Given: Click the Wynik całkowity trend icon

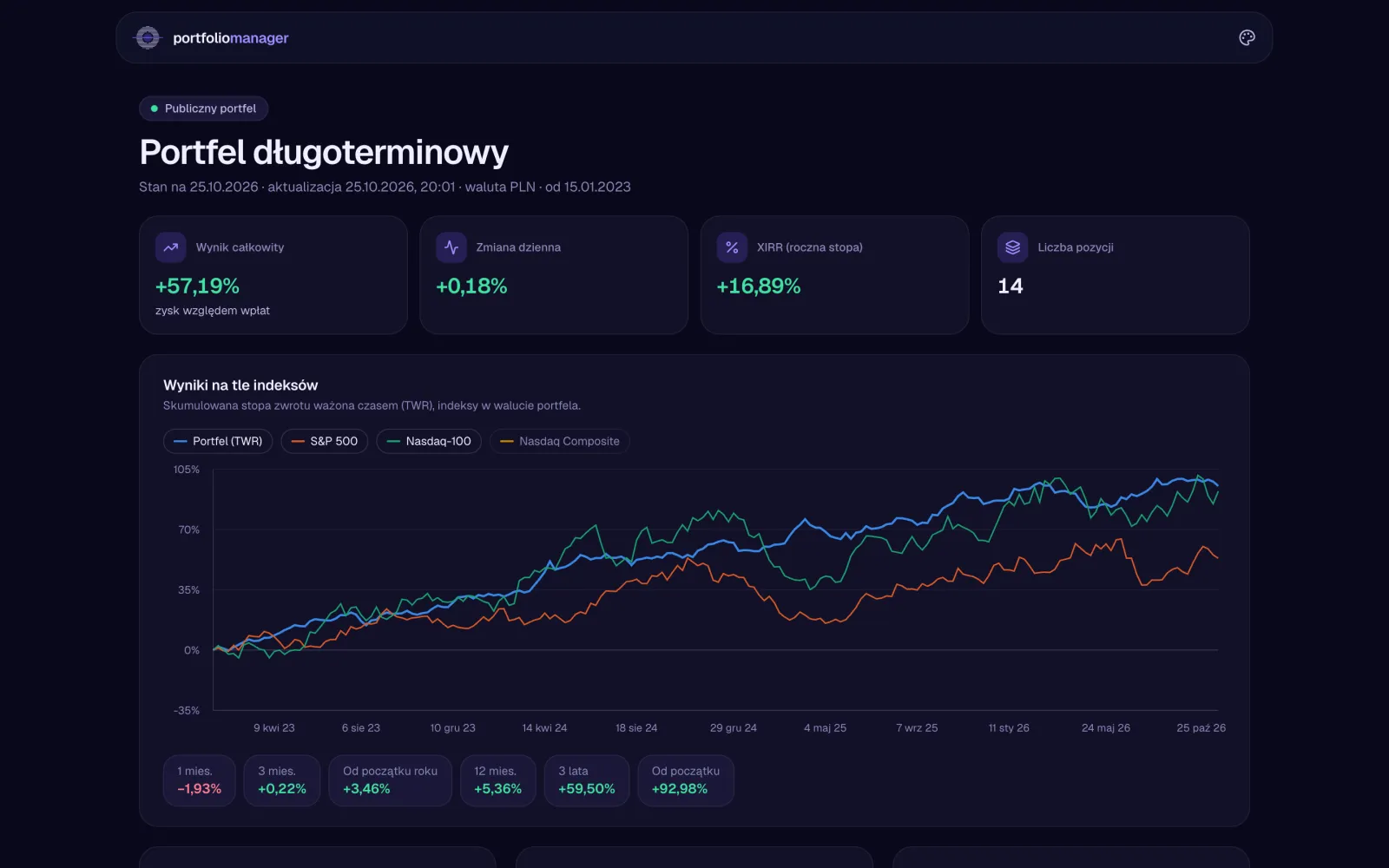Looking at the screenshot, I should [171, 247].
